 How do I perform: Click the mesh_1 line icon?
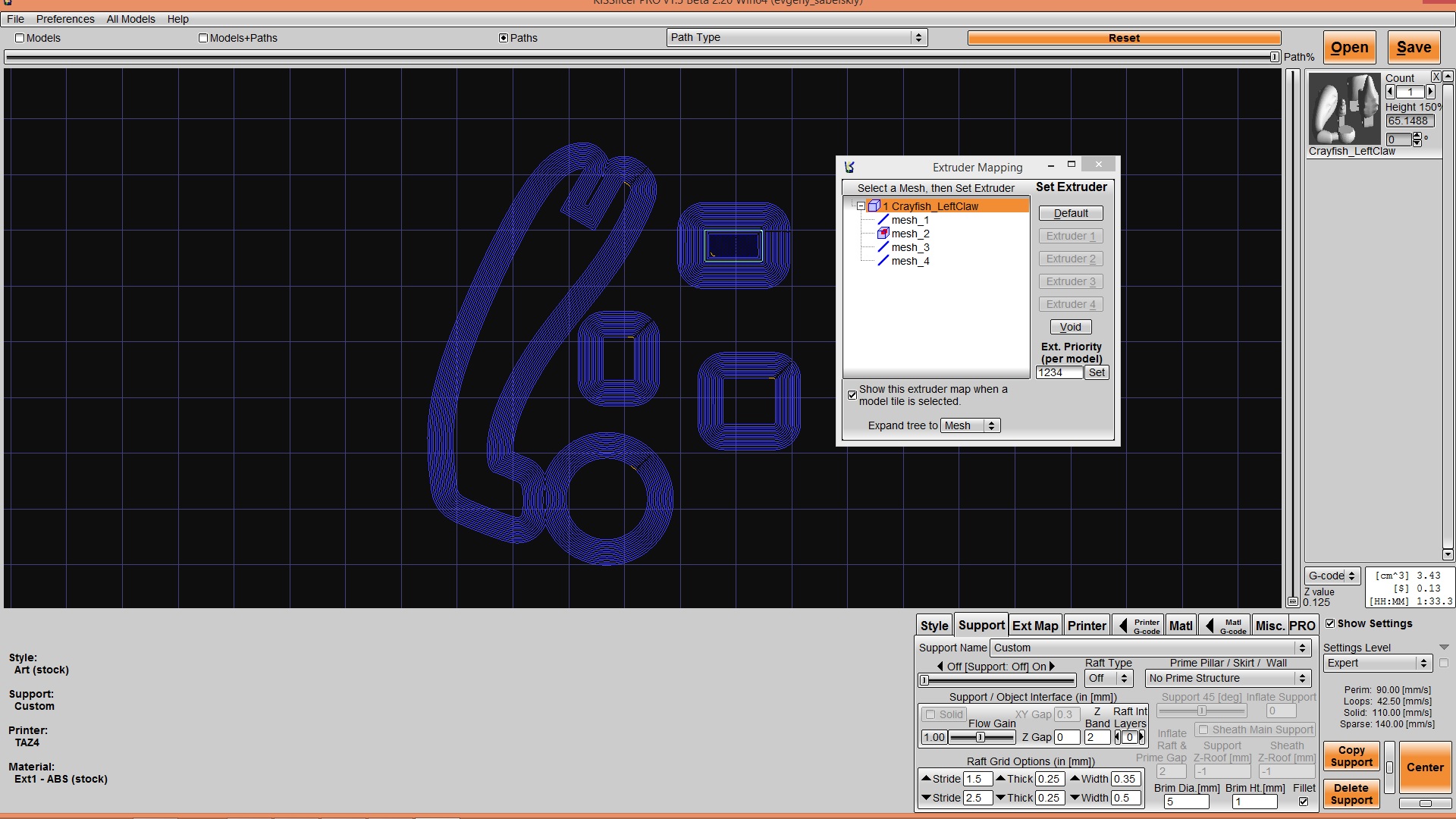[883, 220]
